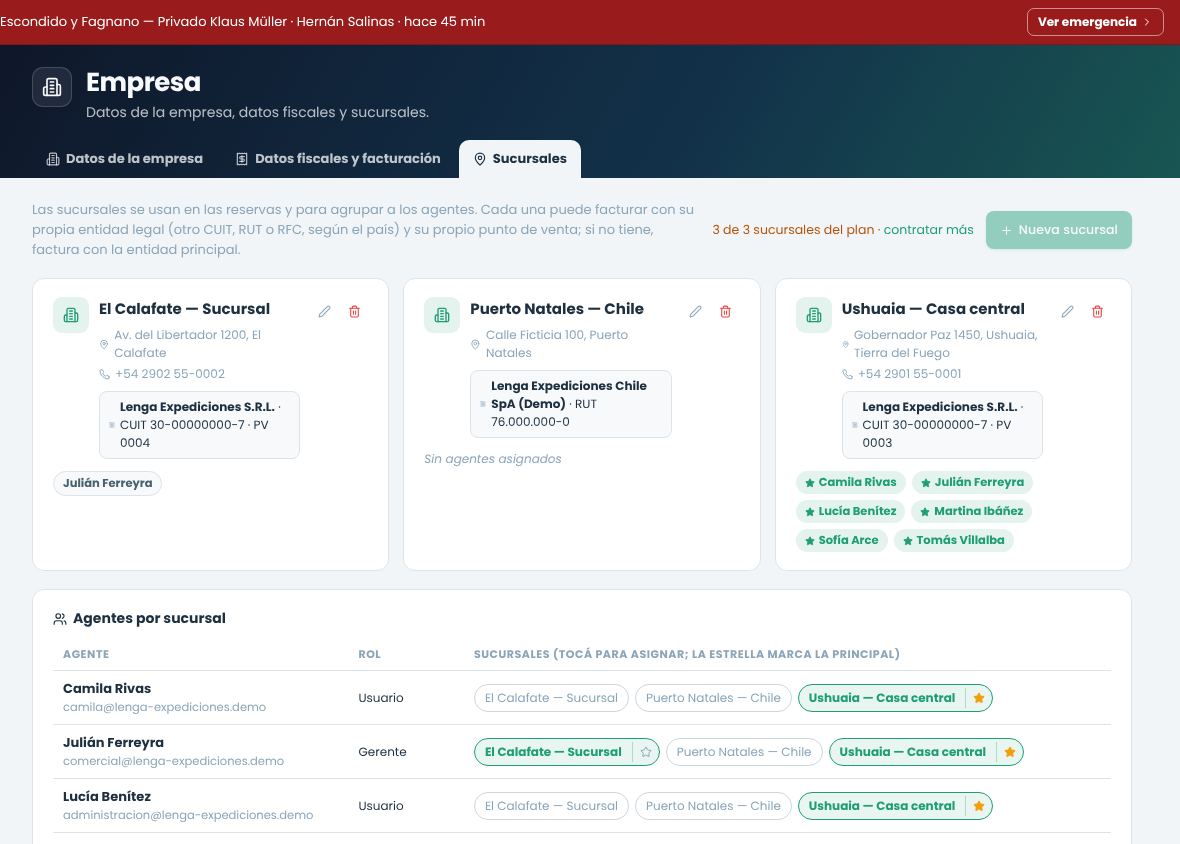
Task: Assign Camila Rivas to Puerto Natales — Chile
Action: pos(713,698)
